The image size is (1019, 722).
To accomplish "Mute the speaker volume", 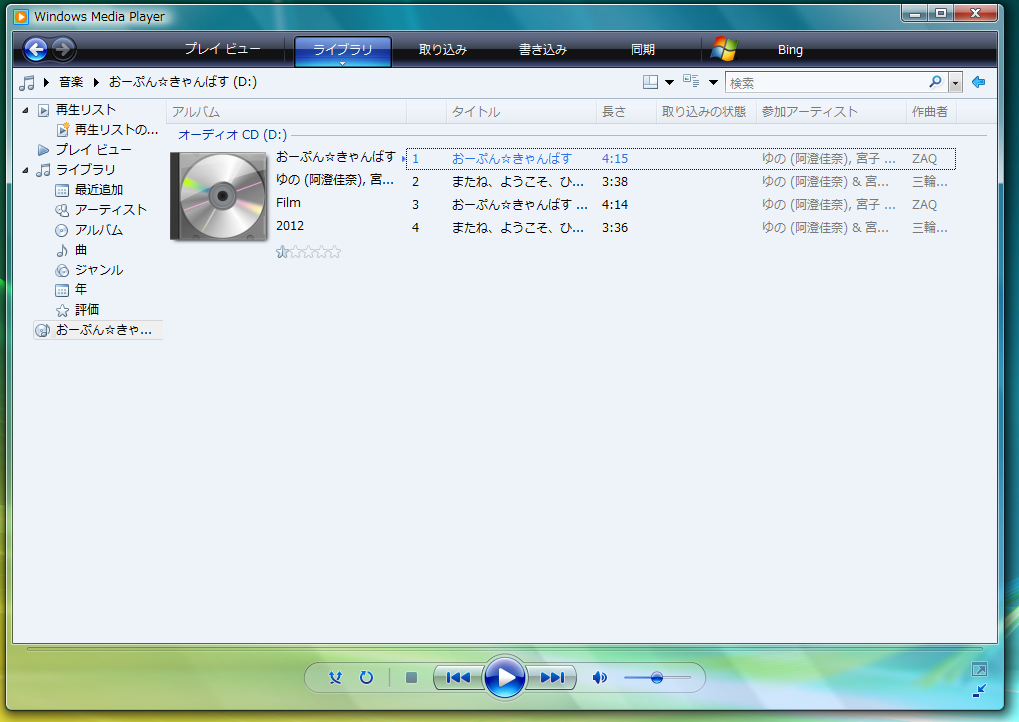I will point(599,678).
